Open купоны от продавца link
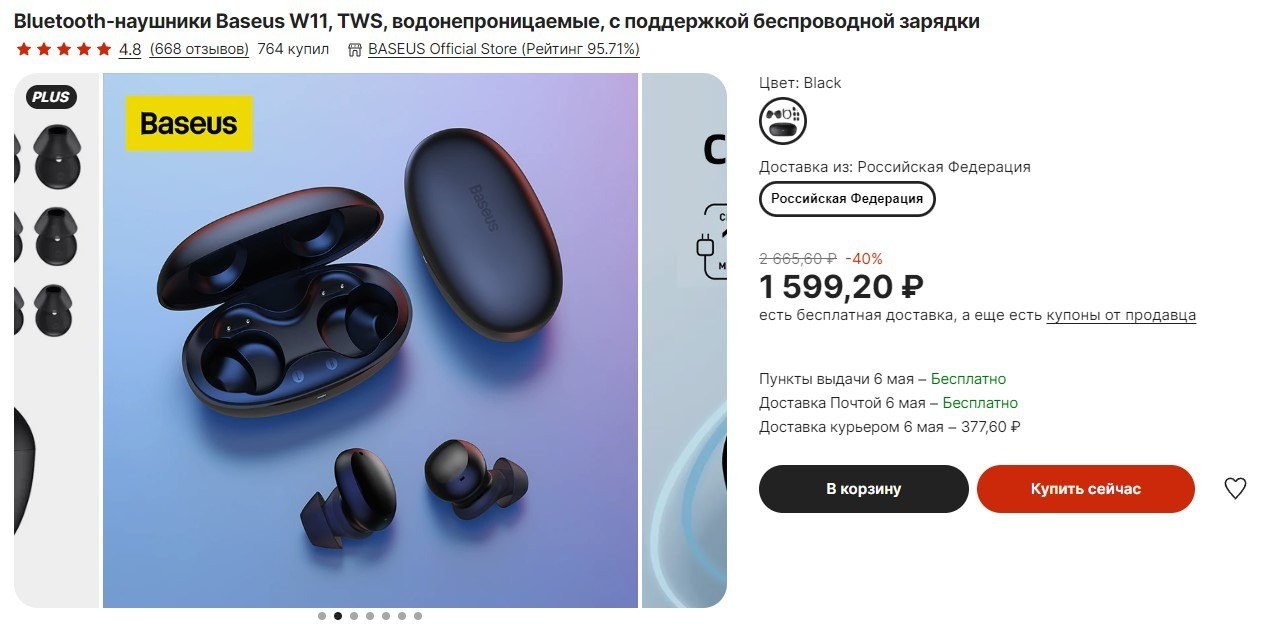The height and width of the screenshot is (636, 1282). point(1121,315)
